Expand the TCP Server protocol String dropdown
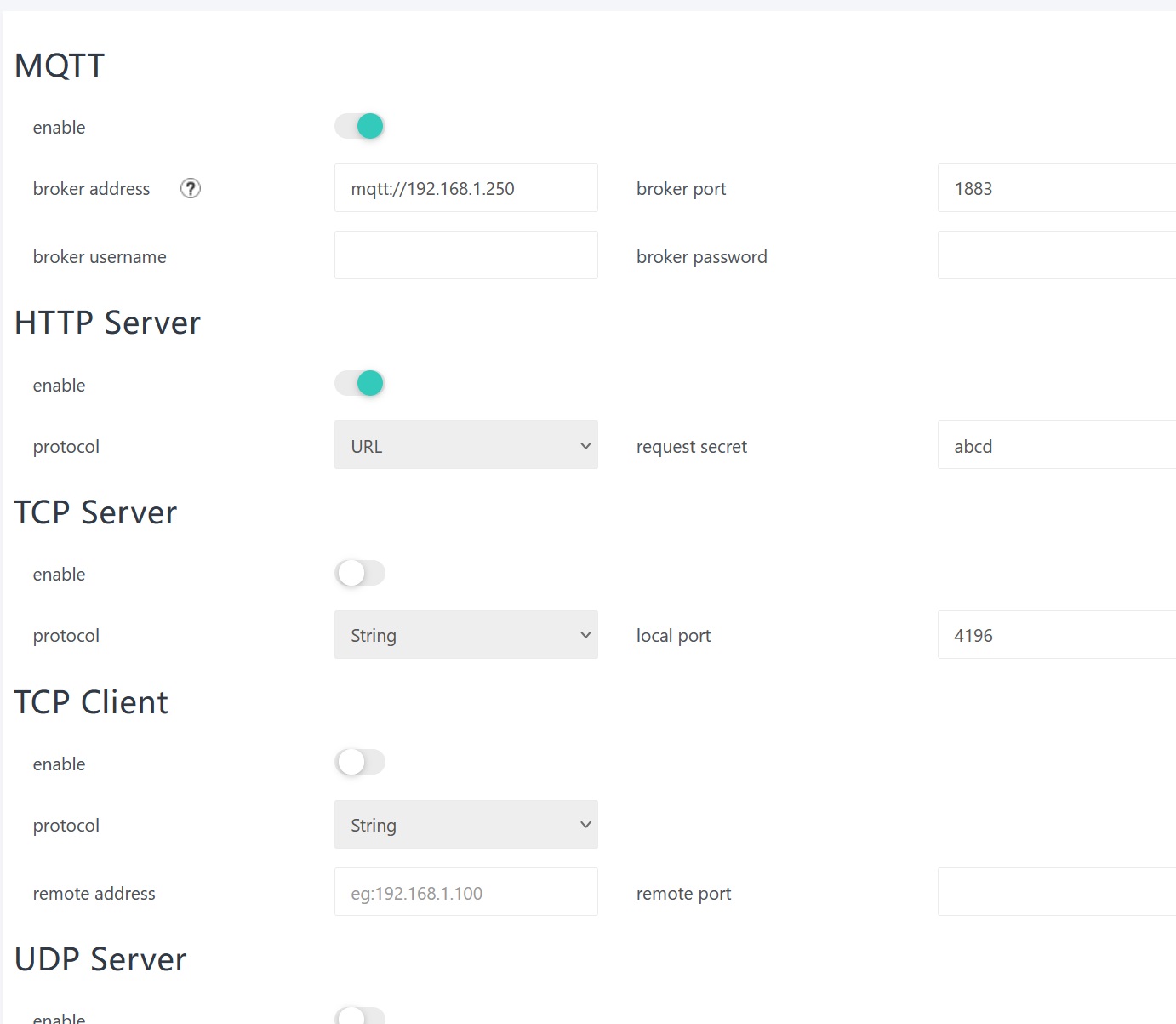 [x=465, y=635]
